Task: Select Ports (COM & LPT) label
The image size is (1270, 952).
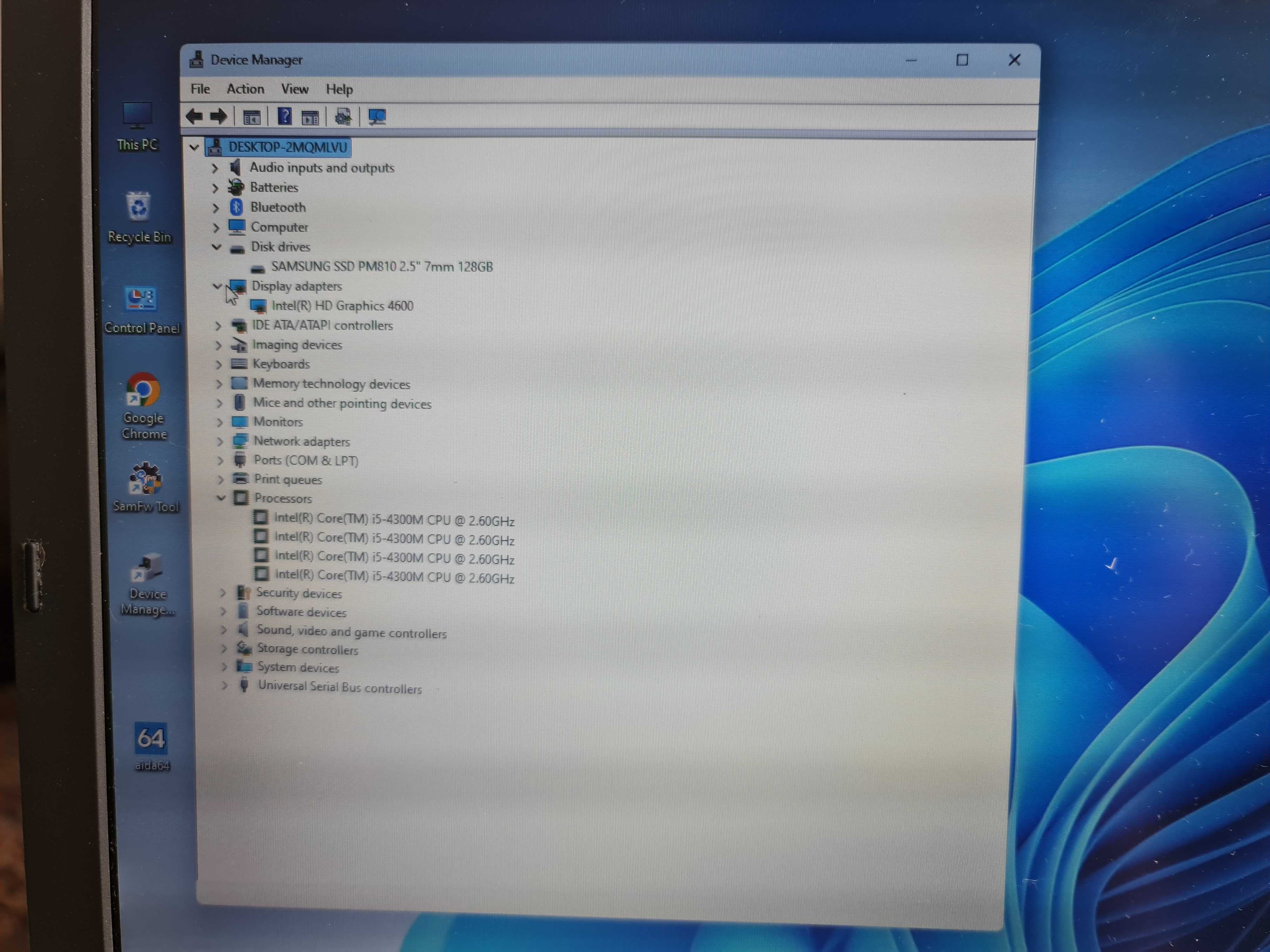Action: (306, 460)
